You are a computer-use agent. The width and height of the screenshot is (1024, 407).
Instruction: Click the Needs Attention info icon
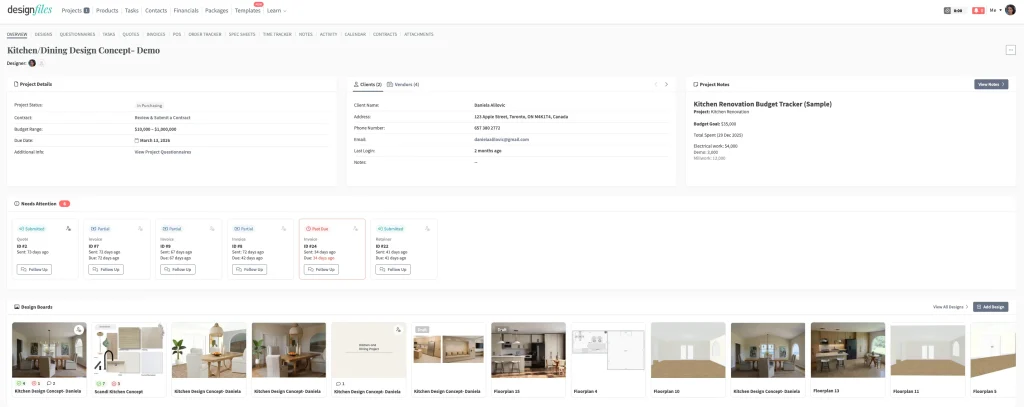pyautogui.click(x=16, y=204)
